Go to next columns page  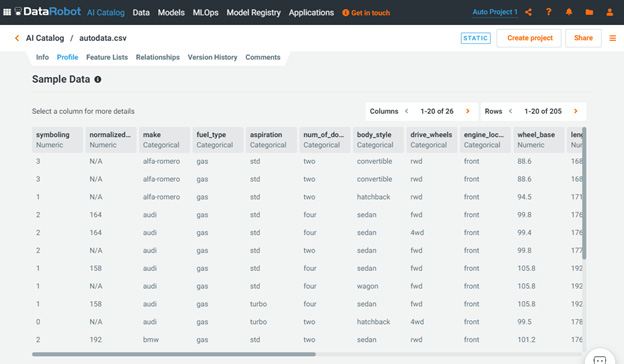click(x=468, y=111)
